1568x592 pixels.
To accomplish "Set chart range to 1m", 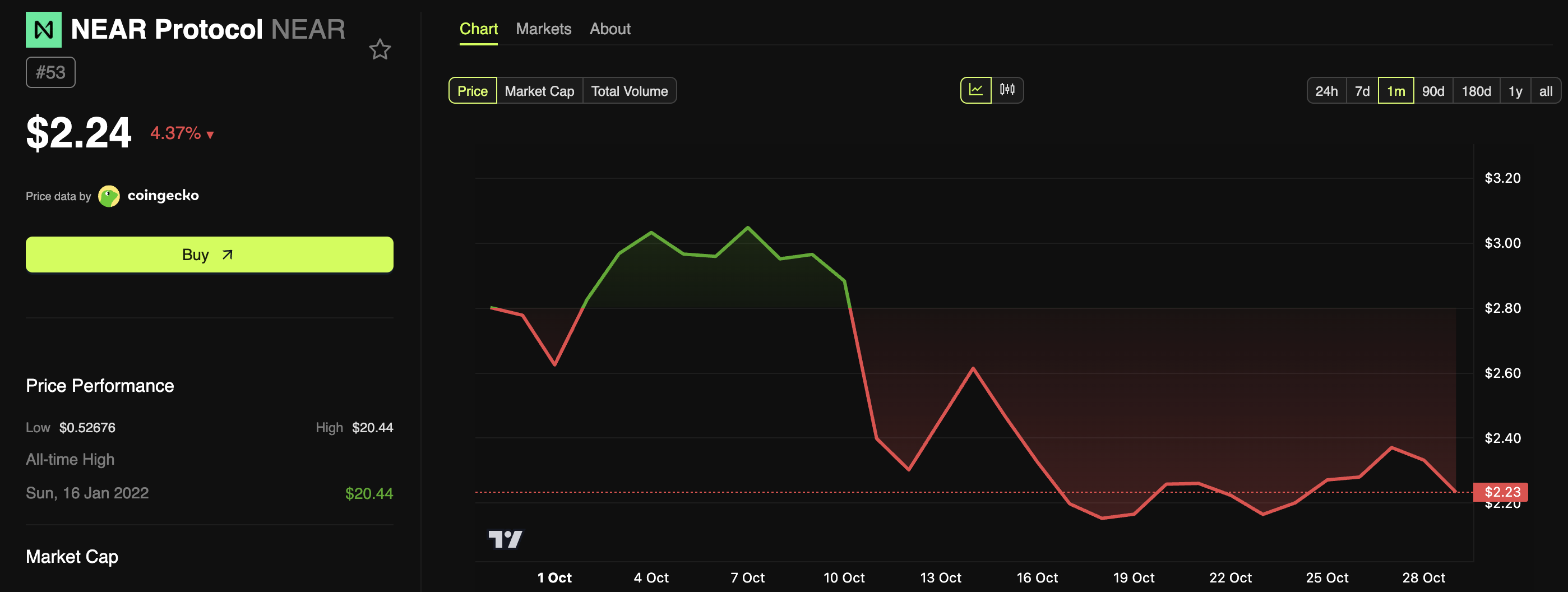I will tap(1396, 91).
